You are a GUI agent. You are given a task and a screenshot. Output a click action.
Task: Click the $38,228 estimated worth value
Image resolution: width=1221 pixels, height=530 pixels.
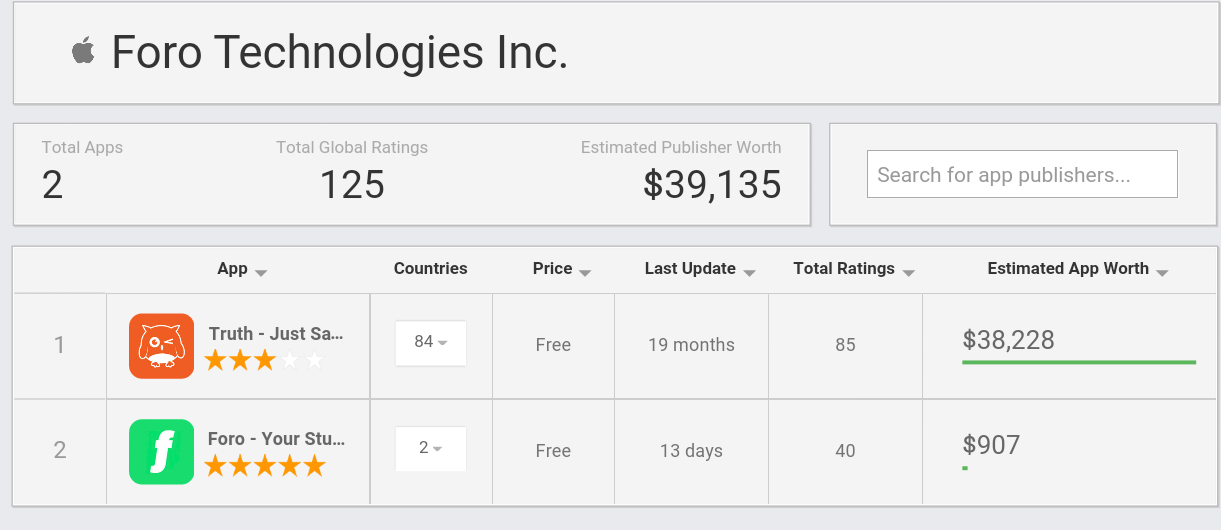click(1008, 340)
